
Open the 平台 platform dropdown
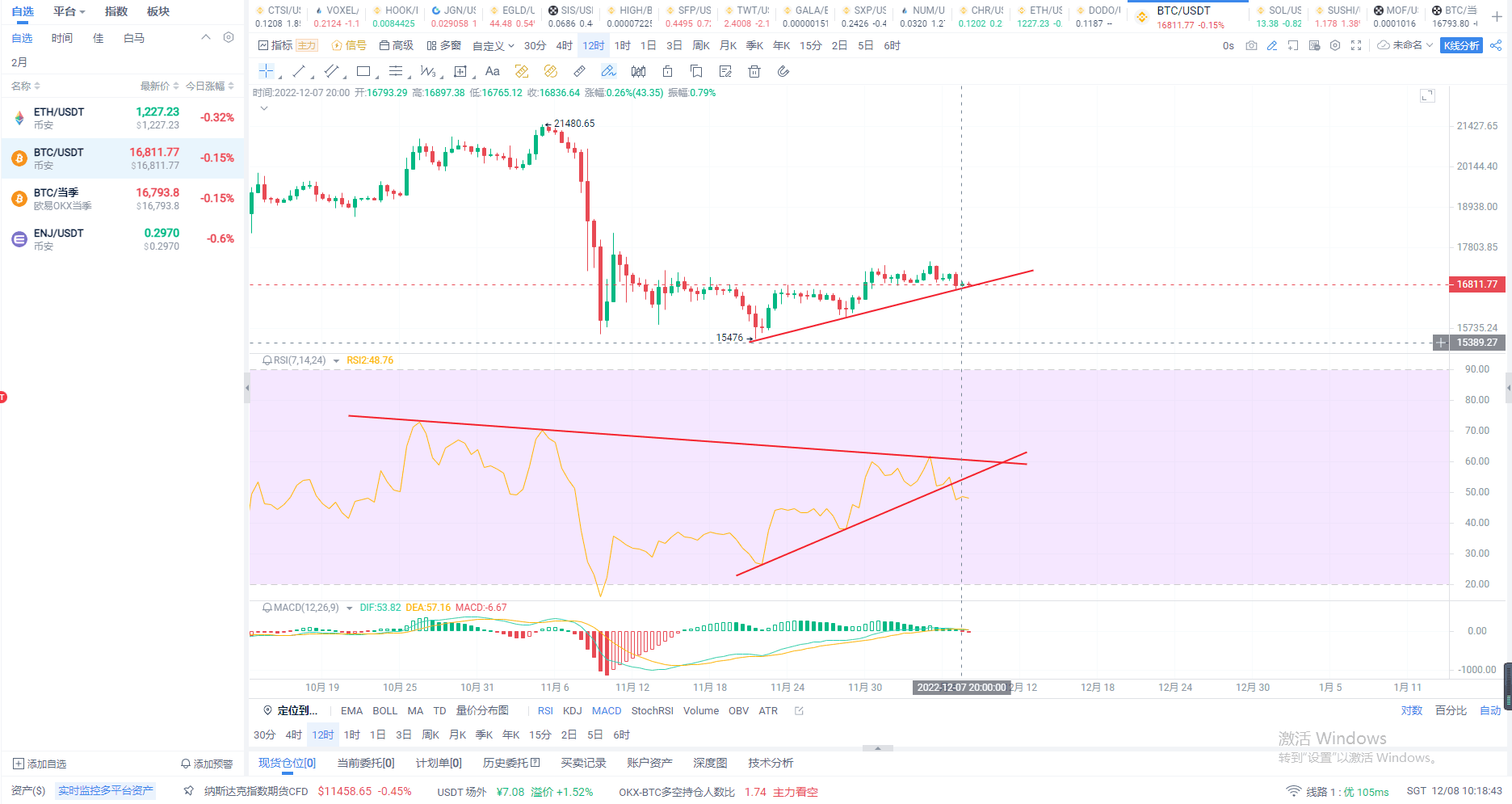69,11
